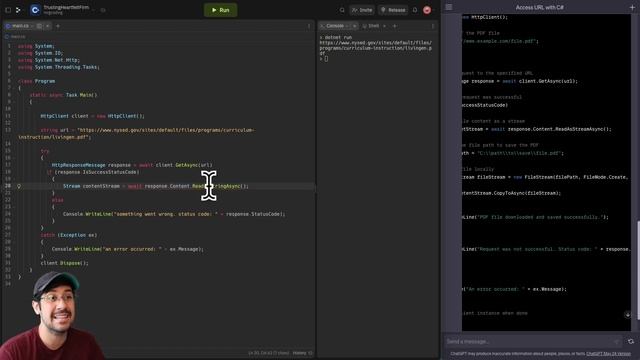Viewport: 640px width, 360px height.
Task: Open the C# project icon next to TrustingHeartfeltFirm
Action: pyautogui.click(x=35, y=10)
